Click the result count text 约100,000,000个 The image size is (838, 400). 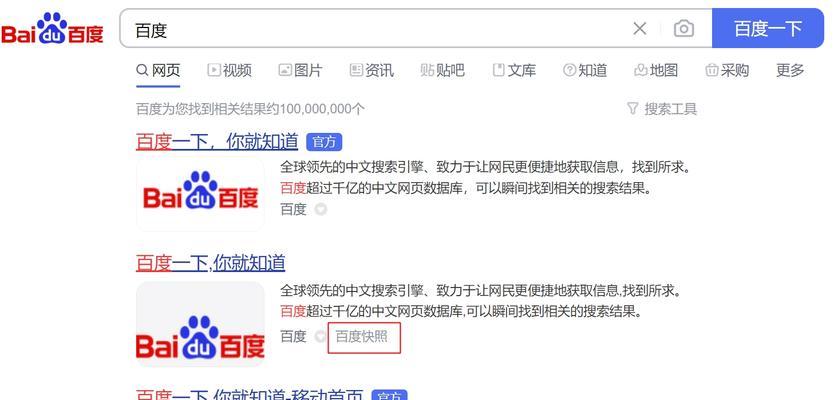point(316,109)
